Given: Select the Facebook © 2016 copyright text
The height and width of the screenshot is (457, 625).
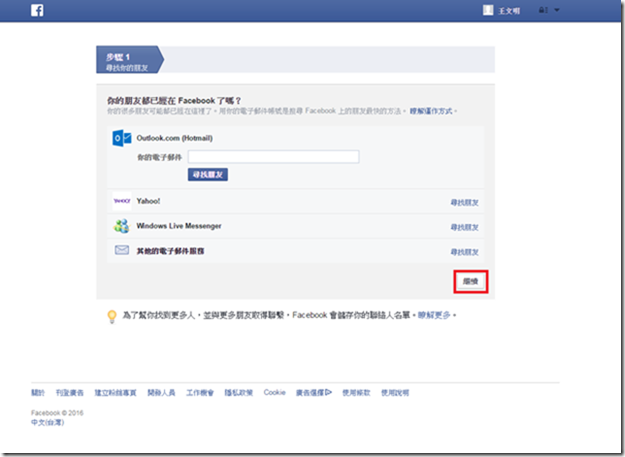Looking at the screenshot, I should point(57,413).
